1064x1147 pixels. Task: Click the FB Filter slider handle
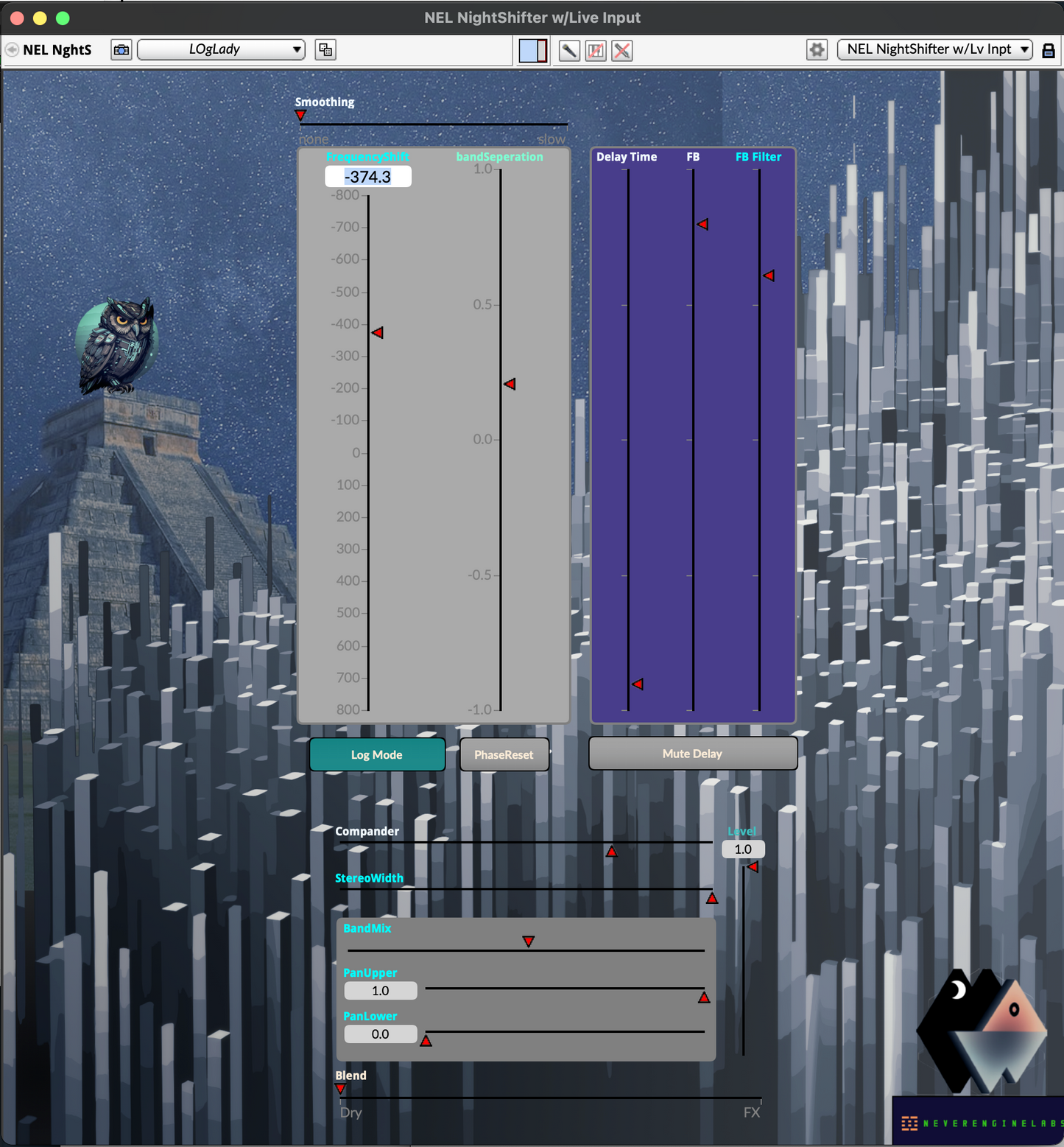(x=769, y=276)
